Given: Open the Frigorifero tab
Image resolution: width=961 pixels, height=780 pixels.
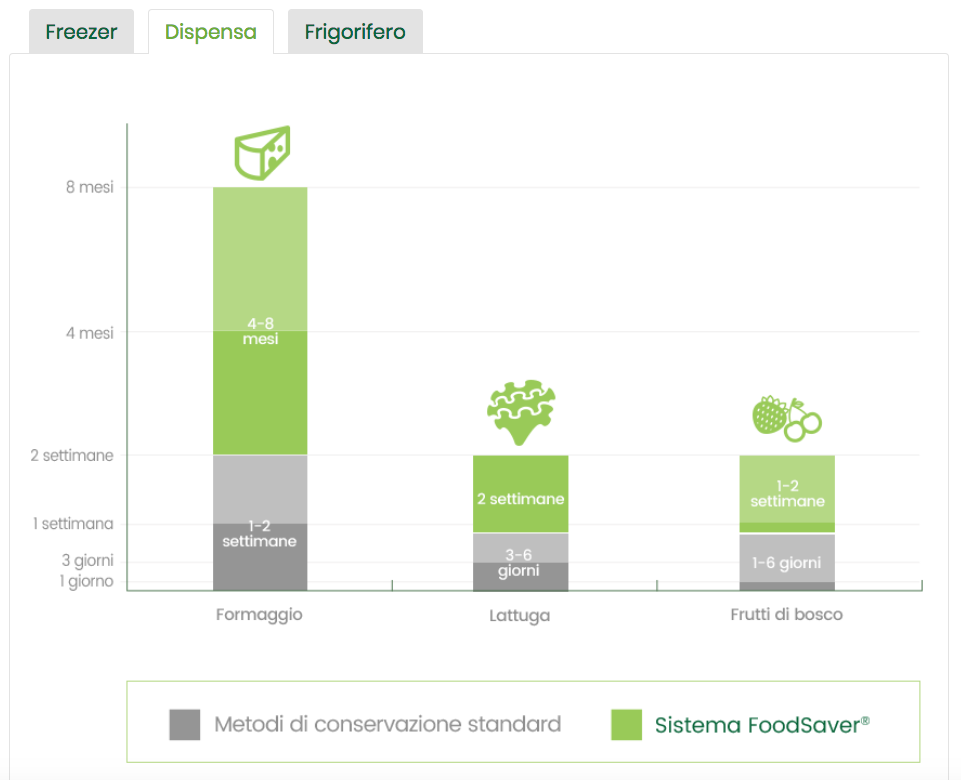Looking at the screenshot, I should point(355,32).
